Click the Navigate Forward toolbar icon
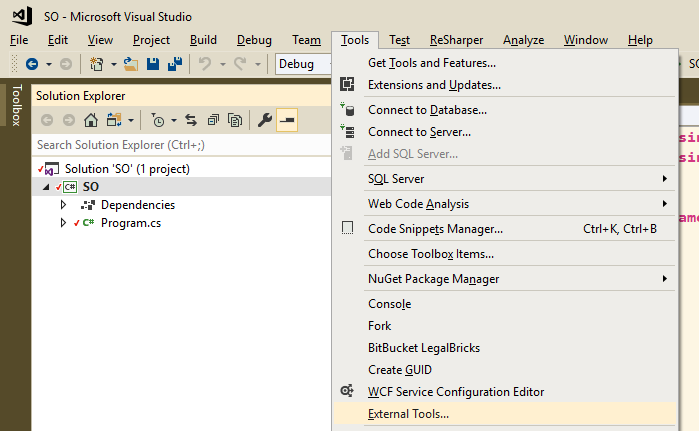Screen dimensions: 699x431 (66, 64)
